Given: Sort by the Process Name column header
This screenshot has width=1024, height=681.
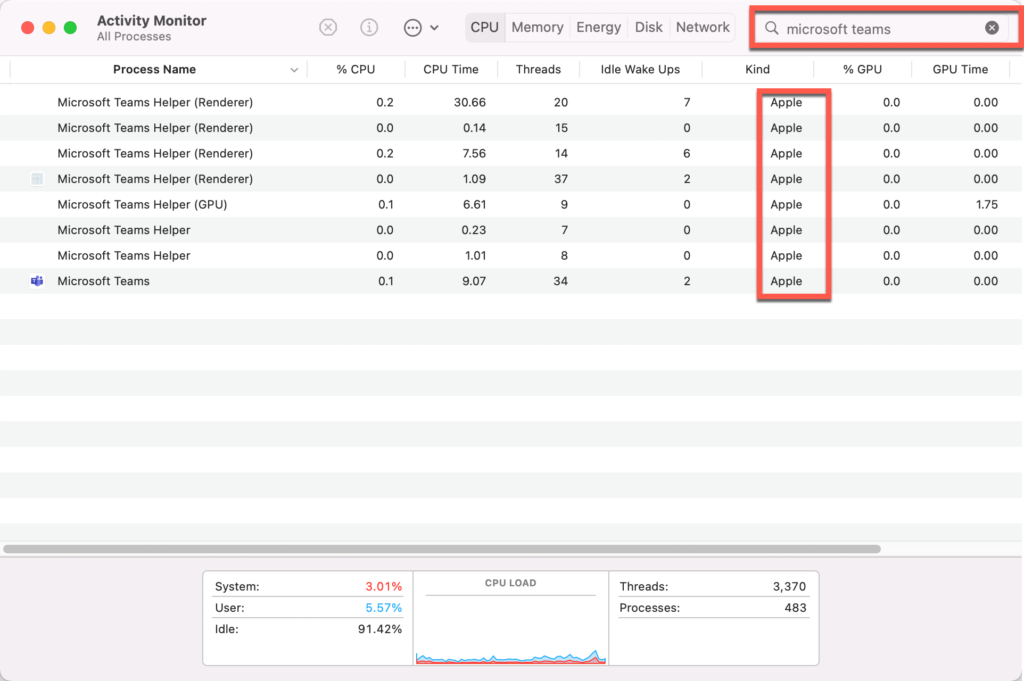Looking at the screenshot, I should pos(154,69).
